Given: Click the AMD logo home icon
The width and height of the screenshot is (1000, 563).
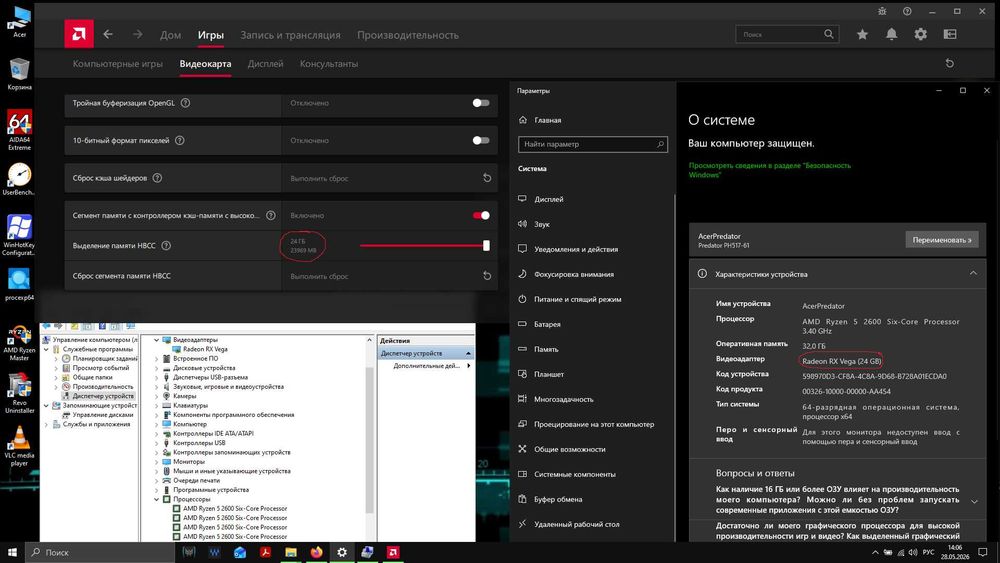Looking at the screenshot, I should click(79, 34).
